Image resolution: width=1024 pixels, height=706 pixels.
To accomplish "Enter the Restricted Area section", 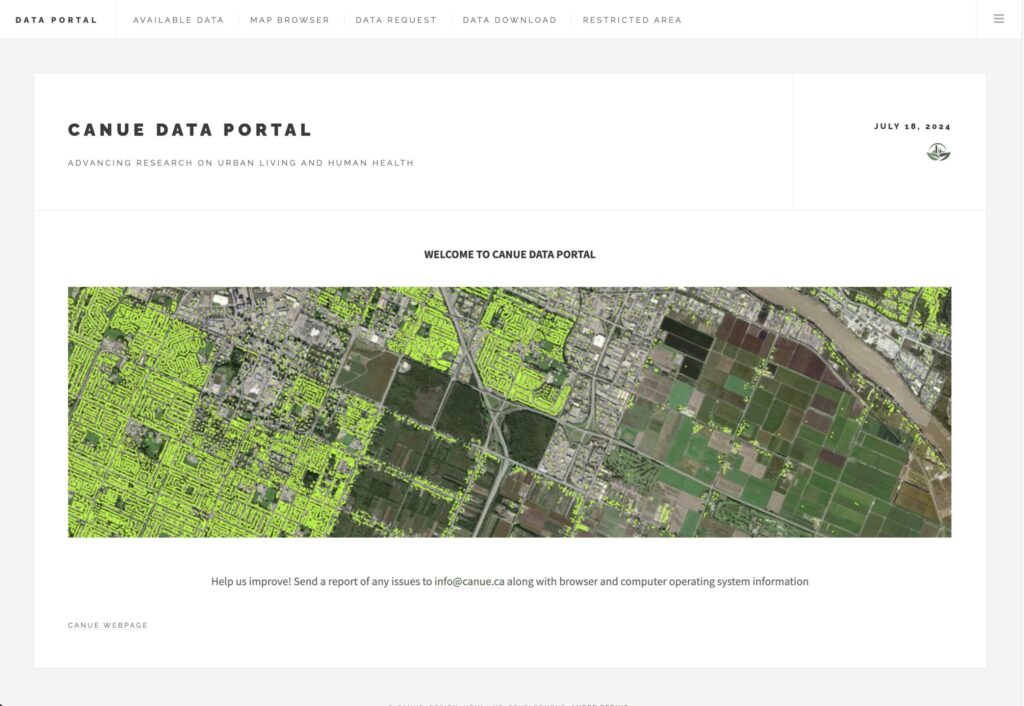I will click(632, 20).
